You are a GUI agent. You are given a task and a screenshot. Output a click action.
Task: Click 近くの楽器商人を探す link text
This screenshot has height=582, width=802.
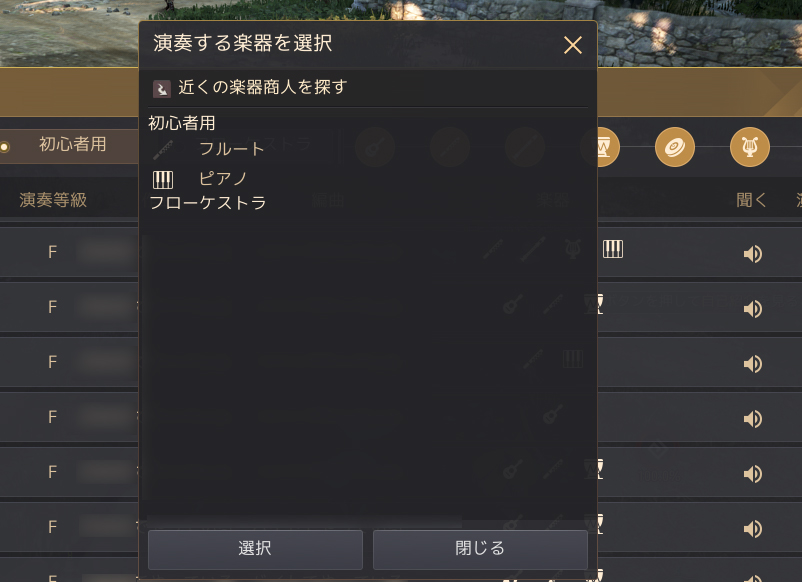click(x=262, y=87)
